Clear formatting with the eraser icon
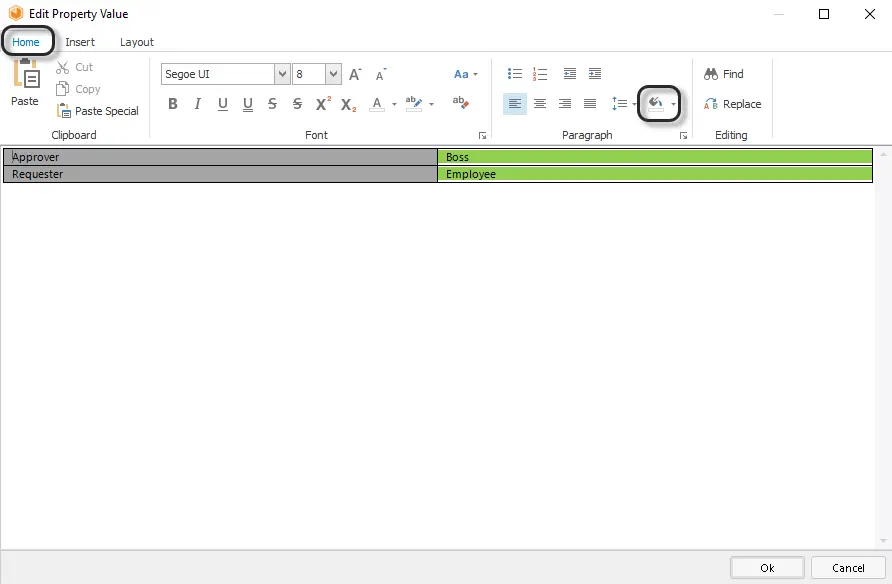The image size is (892, 584). [460, 103]
